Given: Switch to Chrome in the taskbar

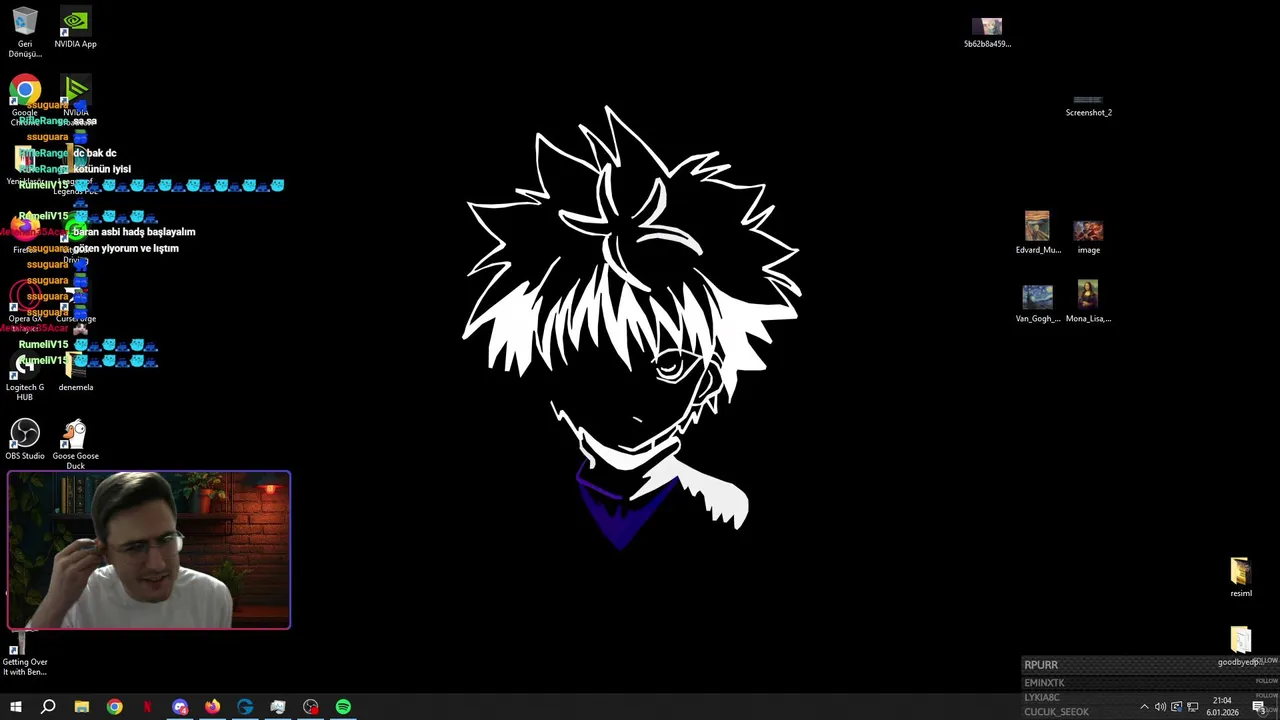Looking at the screenshot, I should coord(114,707).
